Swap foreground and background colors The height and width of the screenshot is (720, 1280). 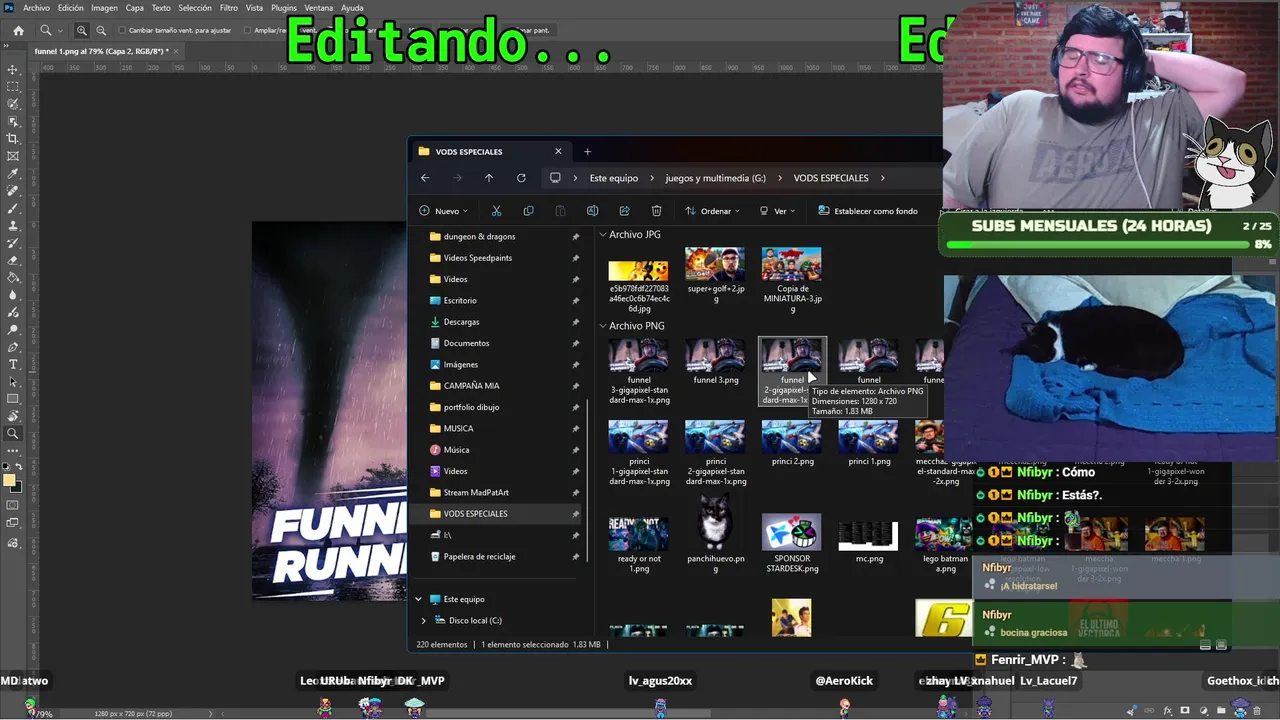19,468
